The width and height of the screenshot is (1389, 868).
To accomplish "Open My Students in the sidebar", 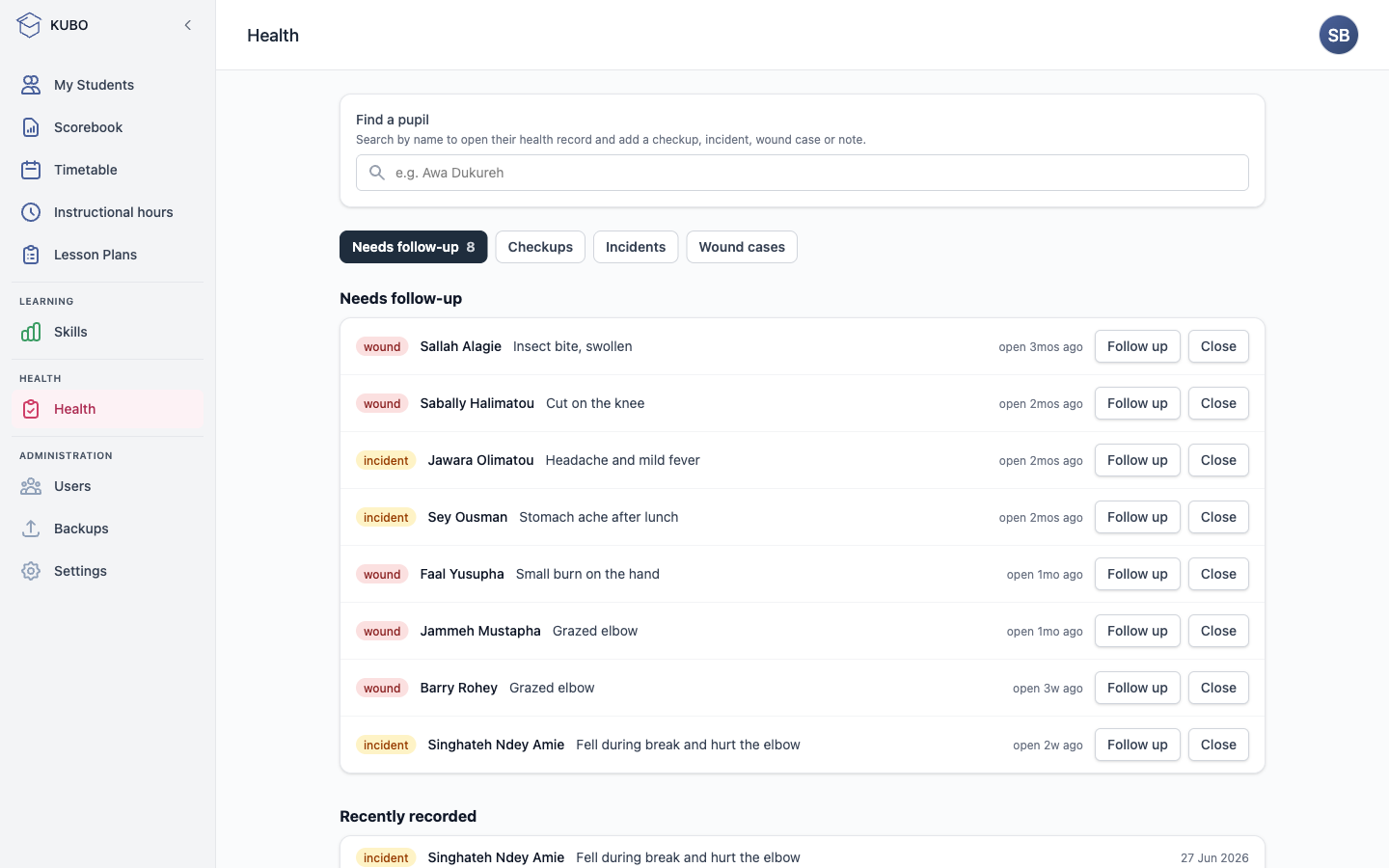I will click(x=108, y=85).
